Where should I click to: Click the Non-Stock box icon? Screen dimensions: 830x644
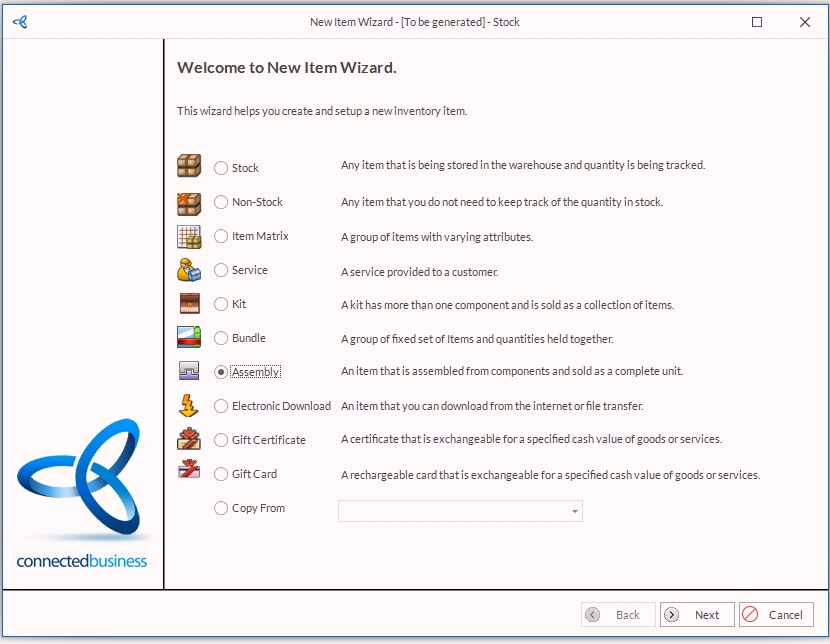189,203
